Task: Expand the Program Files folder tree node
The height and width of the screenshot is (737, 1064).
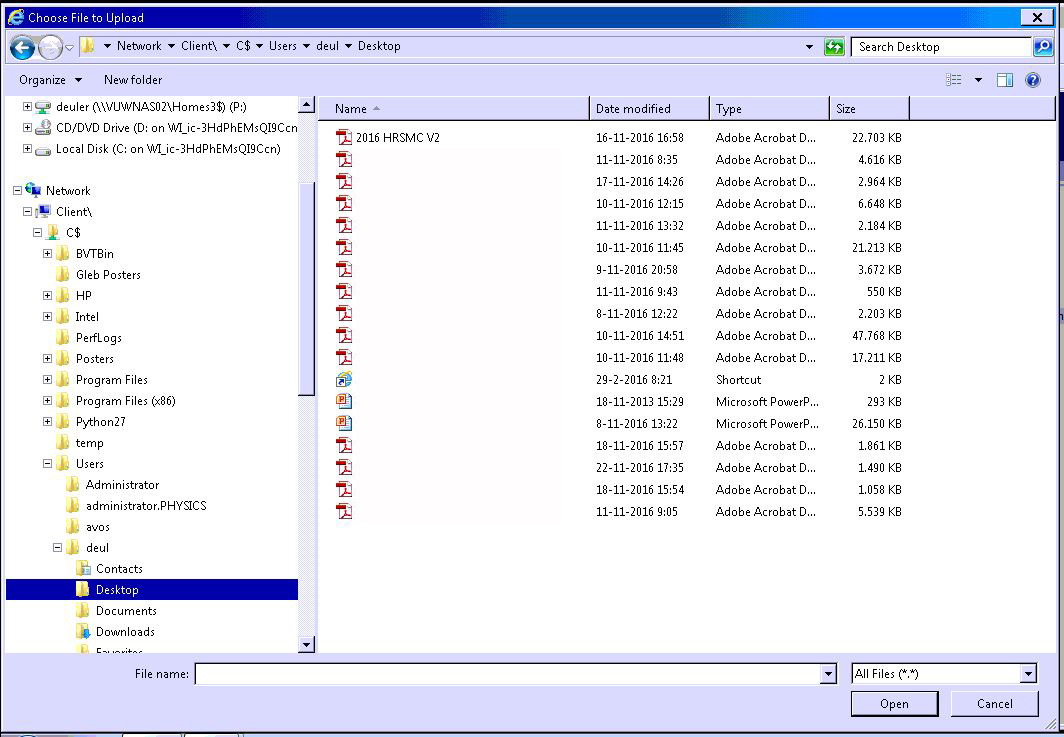Action: coord(48,380)
